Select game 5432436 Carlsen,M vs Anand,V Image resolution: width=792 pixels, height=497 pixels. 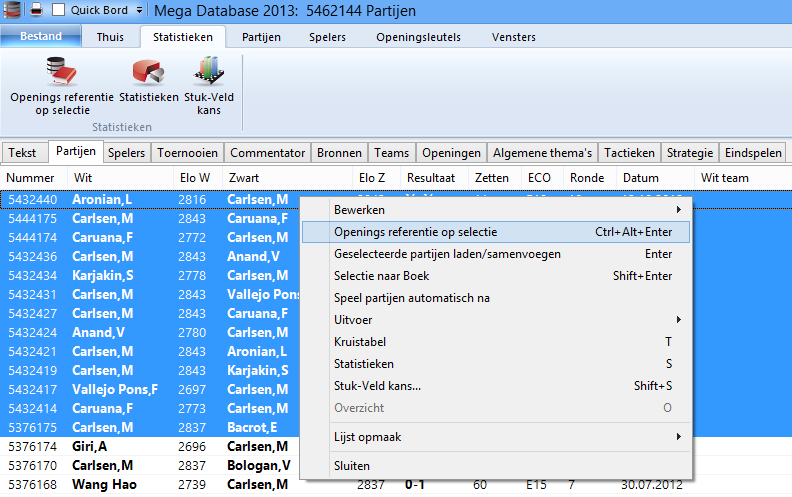tap(150, 257)
